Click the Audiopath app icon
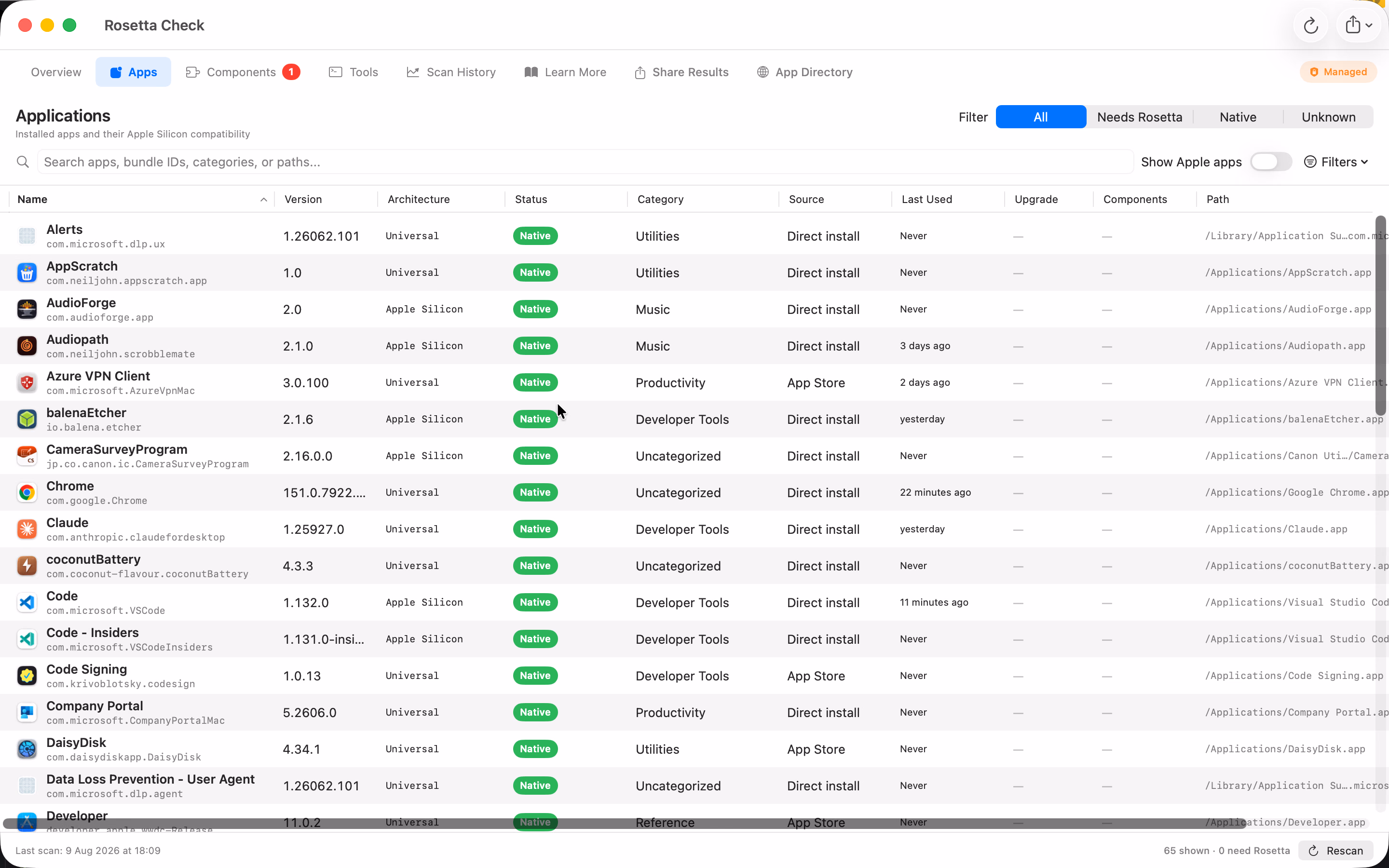 click(x=27, y=346)
